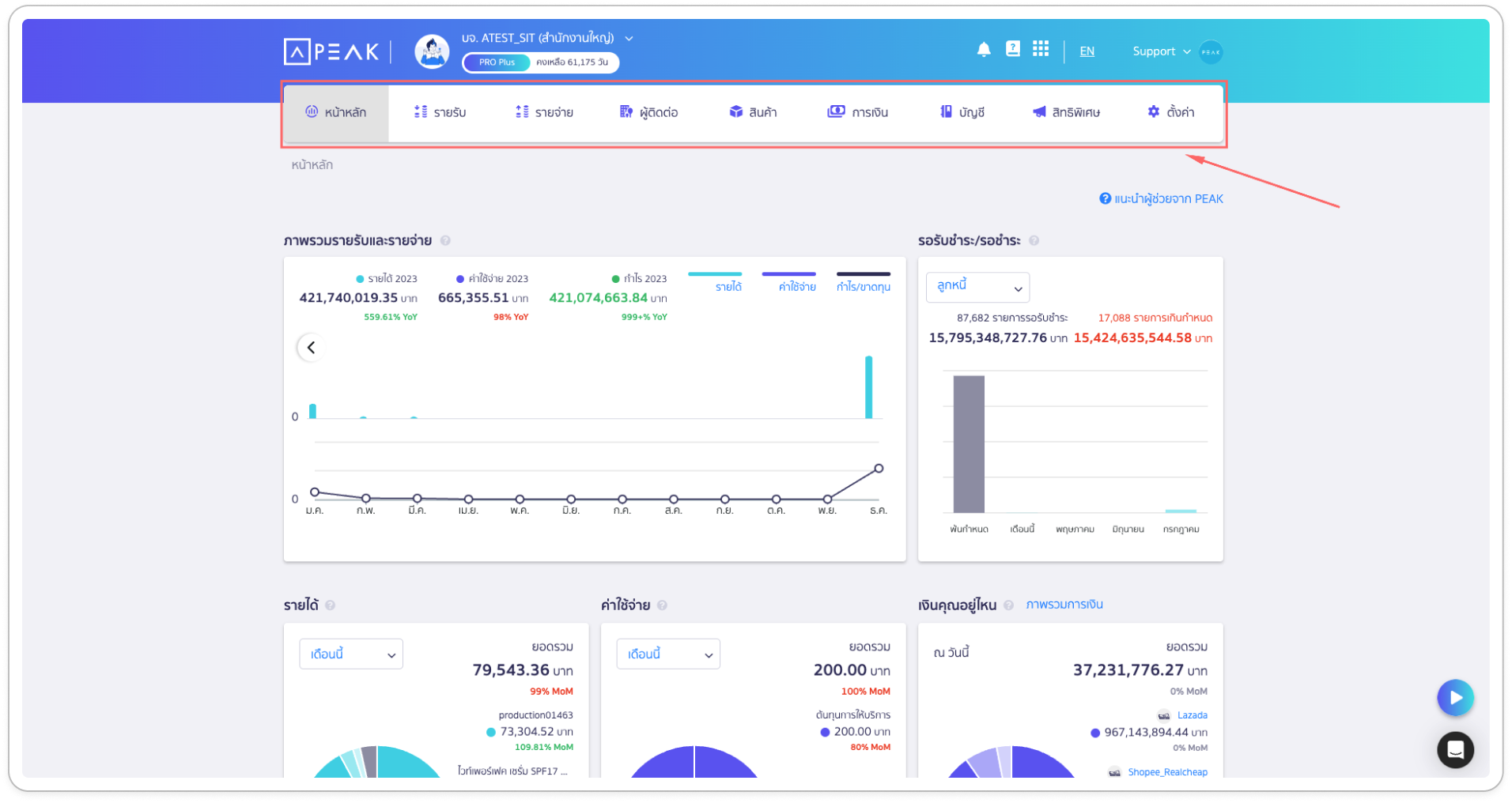Open the บัญชี menu
The height and width of the screenshot is (803, 1512).
tap(962, 112)
